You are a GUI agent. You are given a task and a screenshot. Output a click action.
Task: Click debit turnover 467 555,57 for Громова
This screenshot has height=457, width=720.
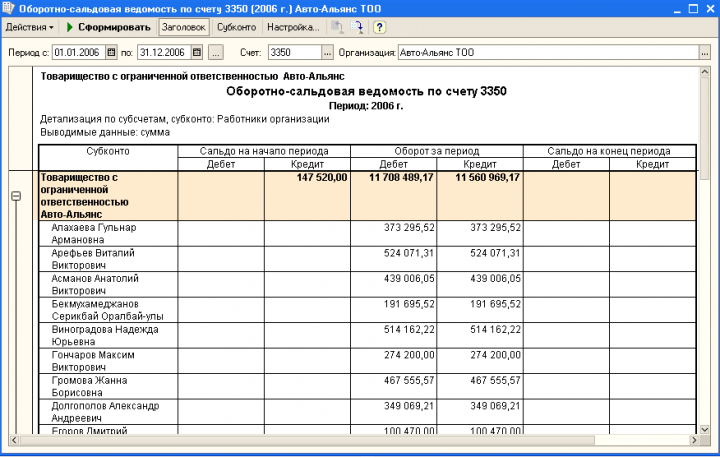pyautogui.click(x=409, y=380)
